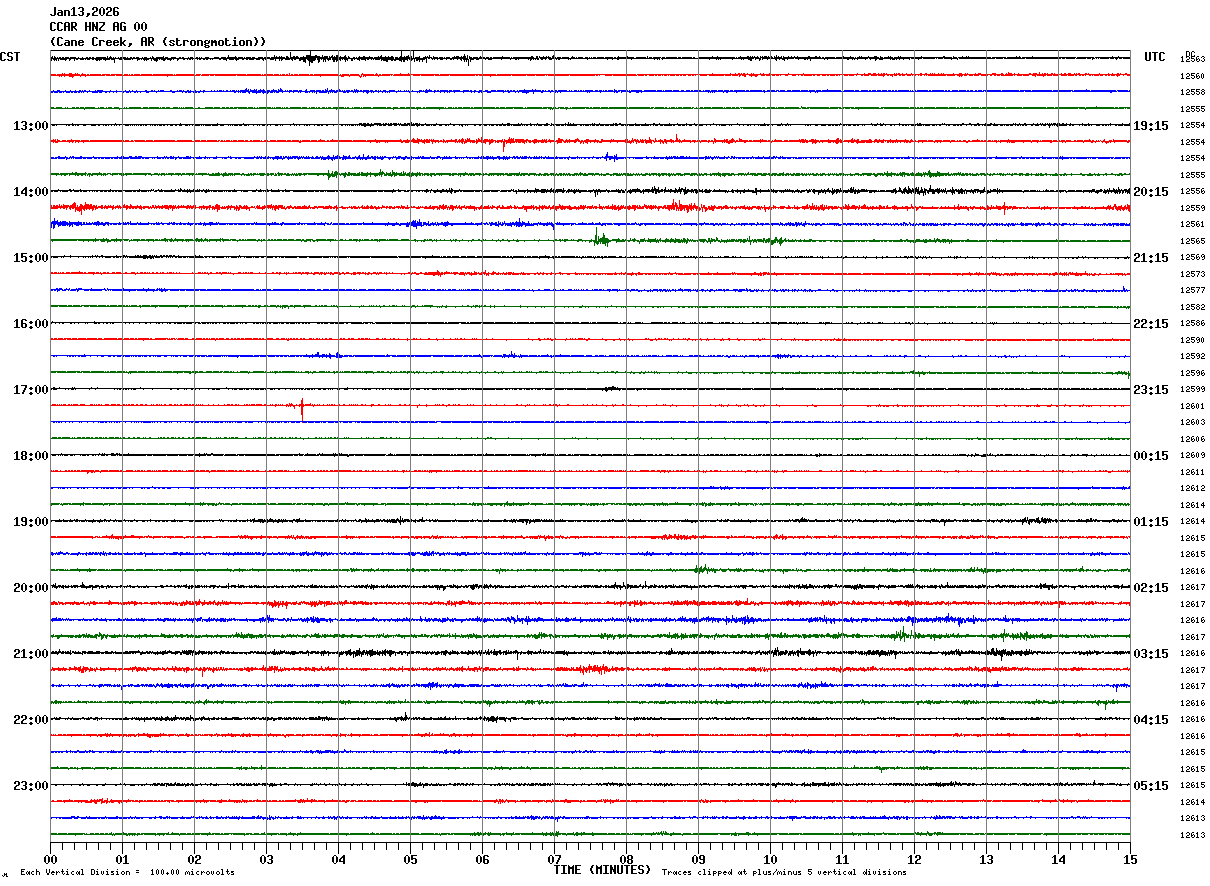Click the 04:15 UTC time label

(x=1150, y=720)
